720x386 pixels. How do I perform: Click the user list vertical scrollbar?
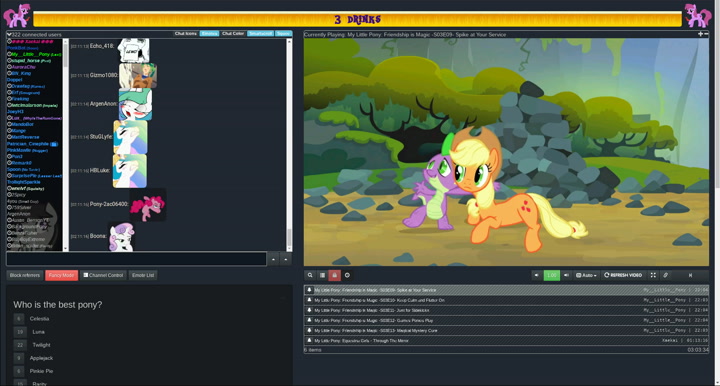pos(66,145)
